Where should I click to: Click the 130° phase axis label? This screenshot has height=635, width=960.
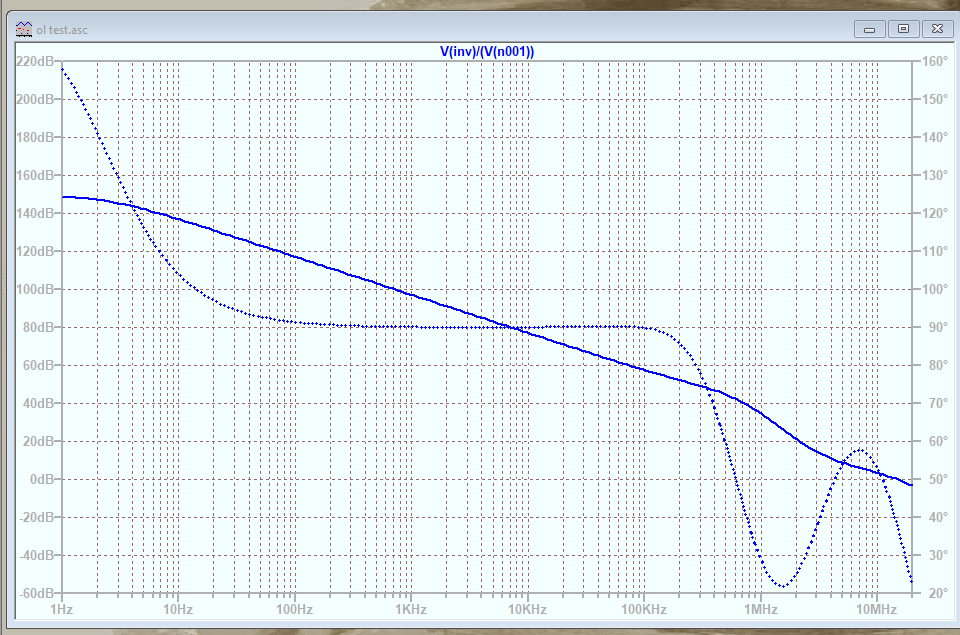[935, 175]
